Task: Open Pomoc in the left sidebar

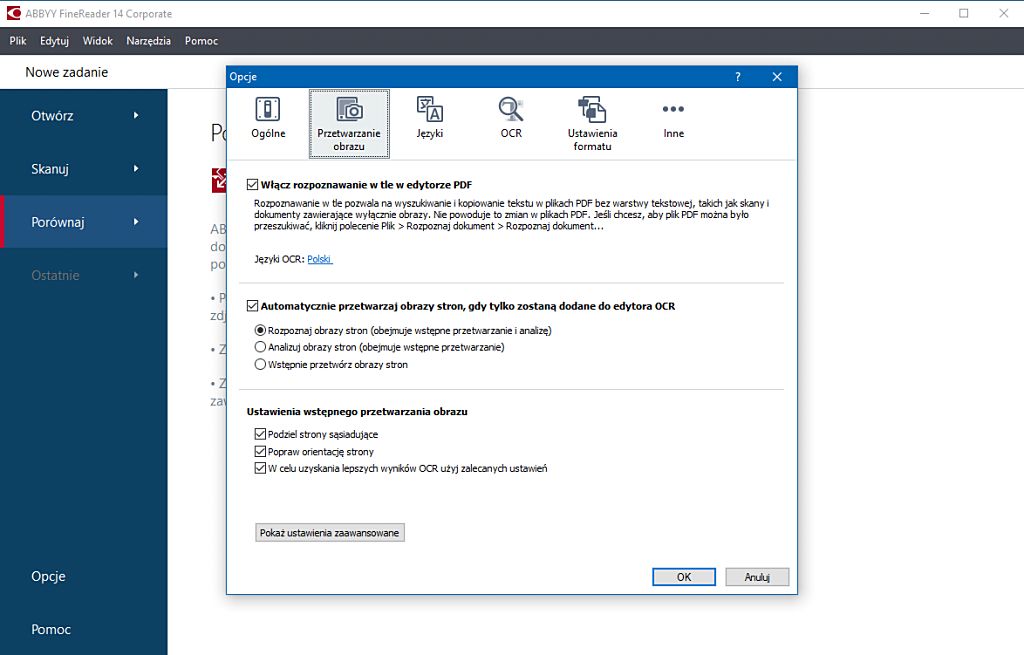Action: point(51,630)
